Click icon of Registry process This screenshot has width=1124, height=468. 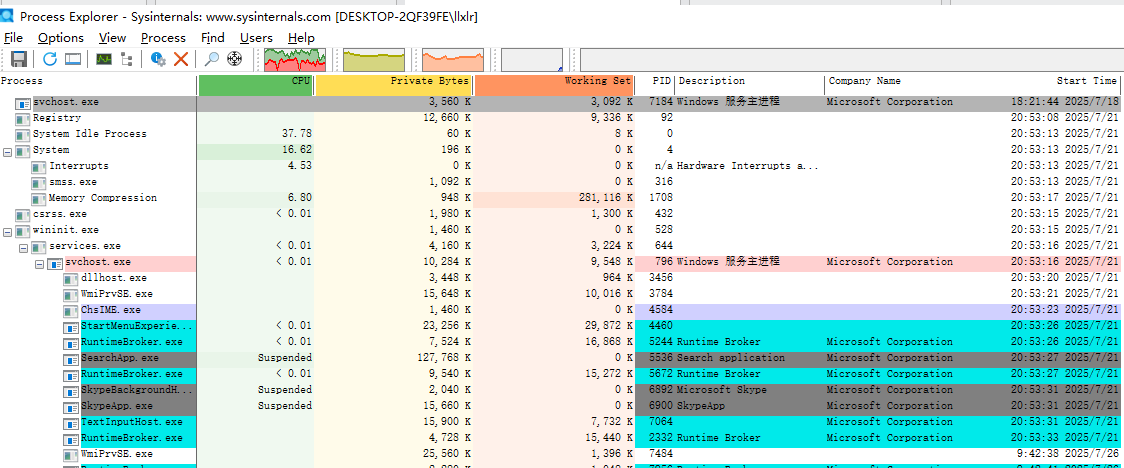pyautogui.click(x=23, y=118)
